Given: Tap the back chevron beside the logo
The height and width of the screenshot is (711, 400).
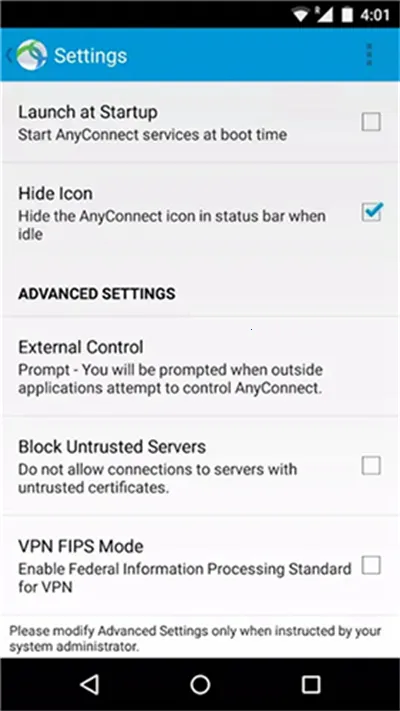Looking at the screenshot, I should pyautogui.click(x=10, y=55).
